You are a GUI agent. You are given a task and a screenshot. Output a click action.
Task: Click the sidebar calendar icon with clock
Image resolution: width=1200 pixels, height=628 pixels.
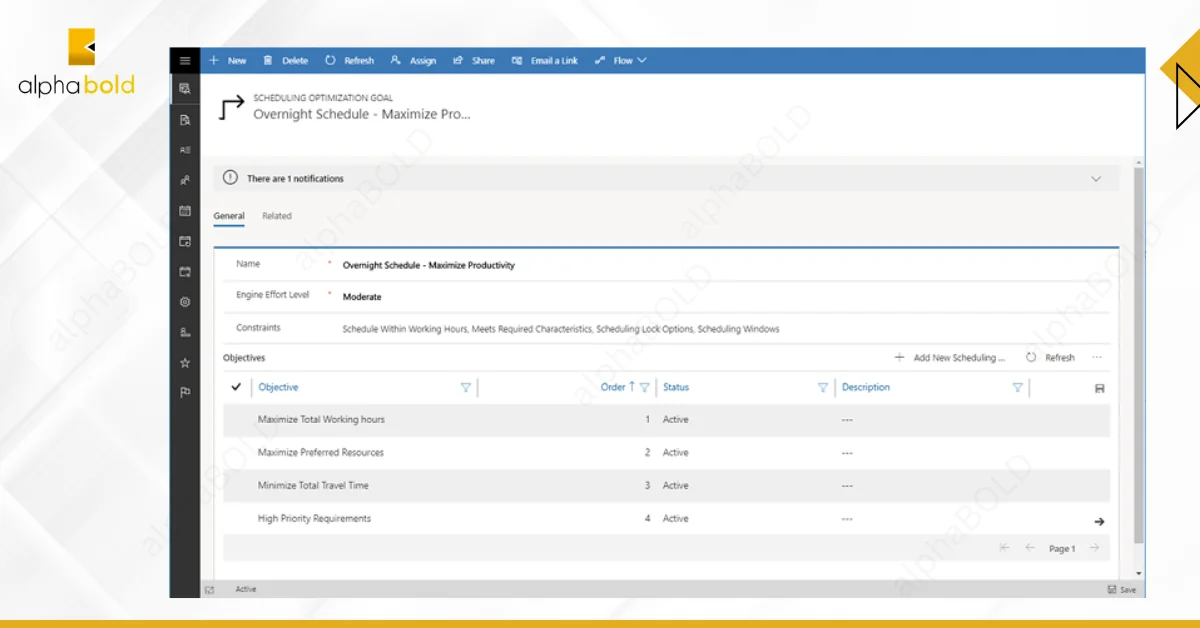(x=184, y=241)
